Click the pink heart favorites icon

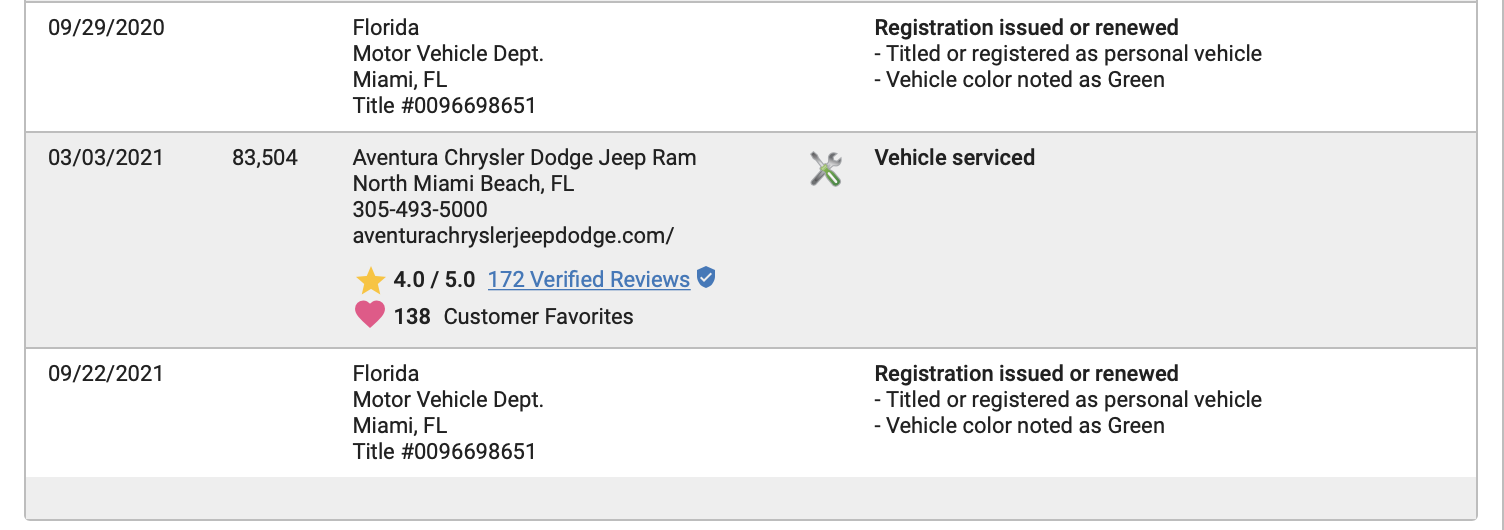[x=370, y=316]
